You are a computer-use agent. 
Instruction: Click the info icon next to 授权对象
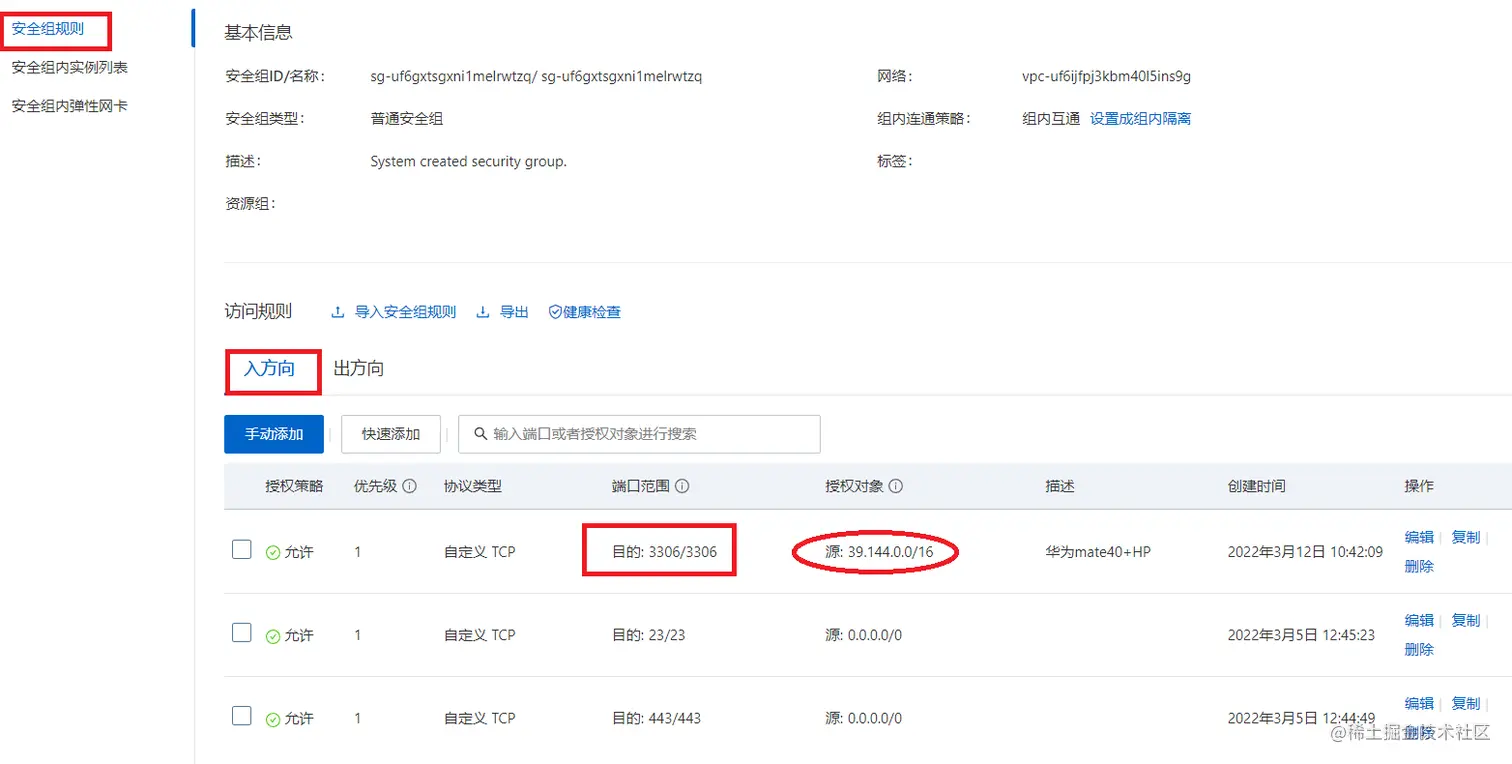pos(896,487)
